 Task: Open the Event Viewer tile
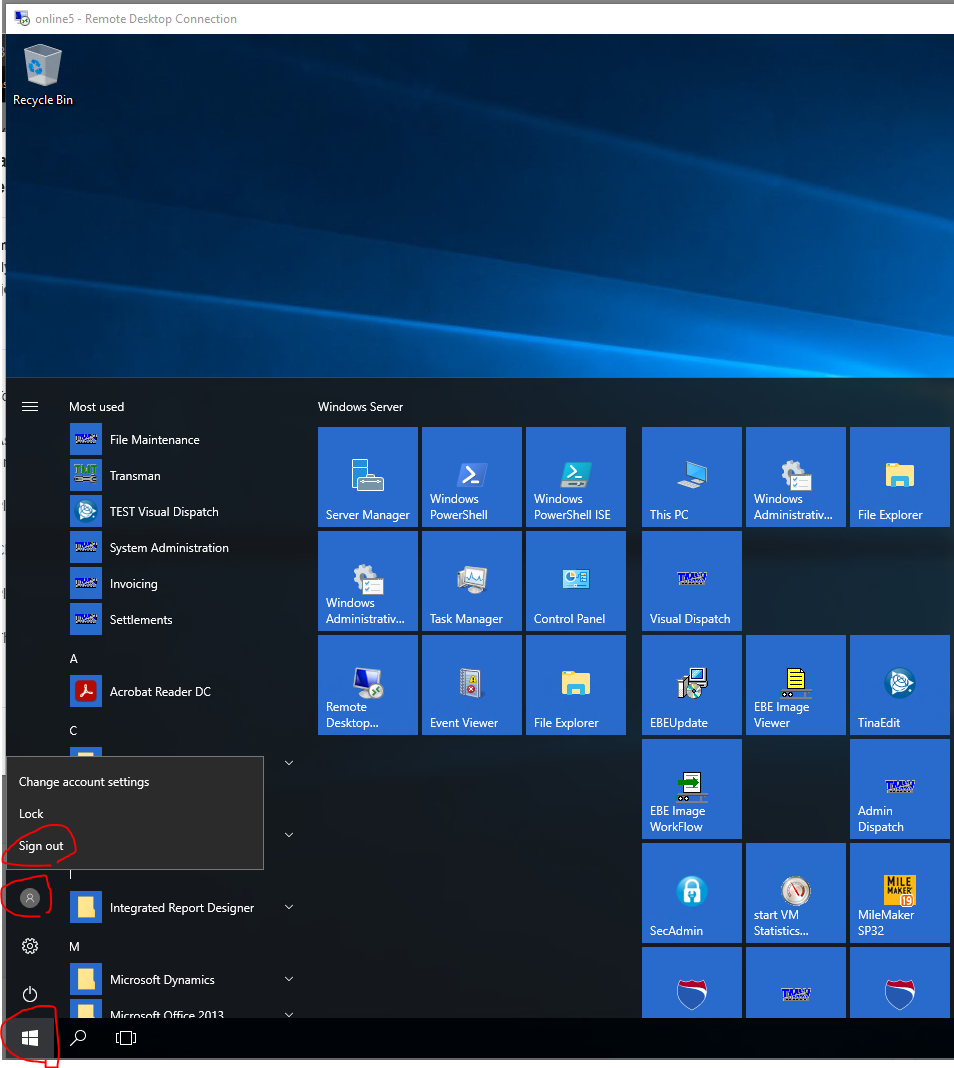[472, 685]
